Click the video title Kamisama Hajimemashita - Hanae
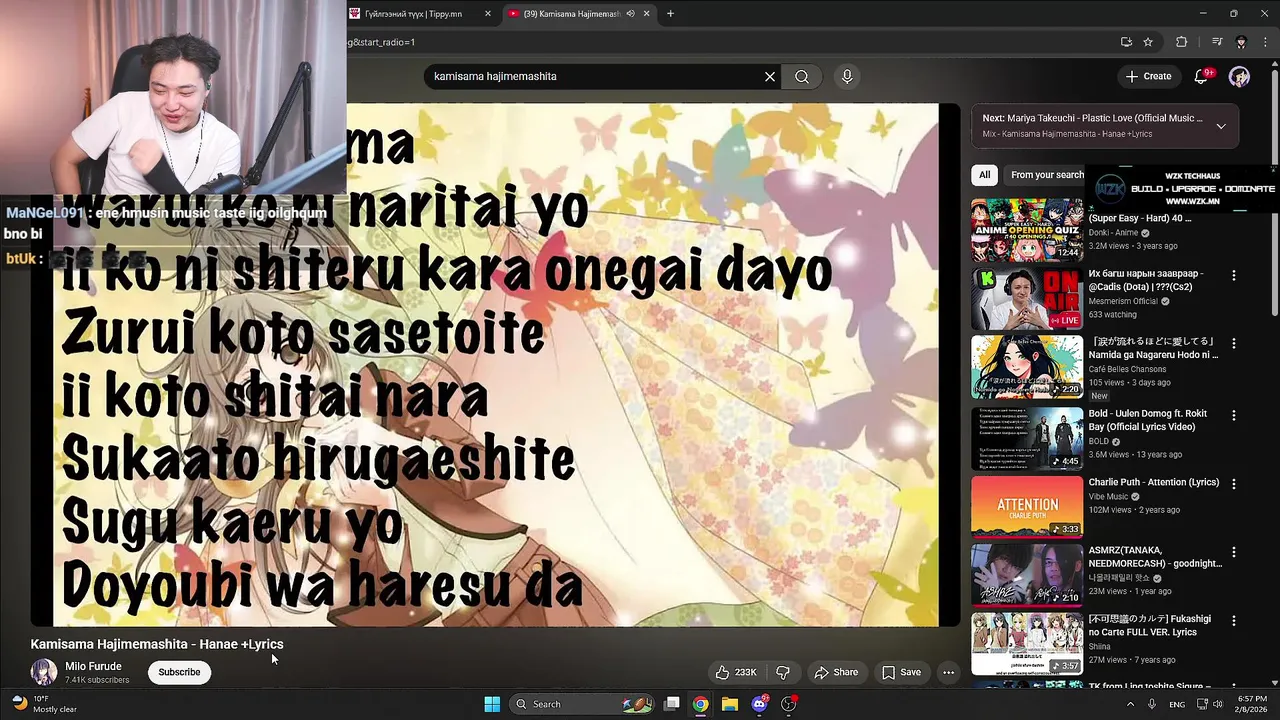 click(x=157, y=644)
